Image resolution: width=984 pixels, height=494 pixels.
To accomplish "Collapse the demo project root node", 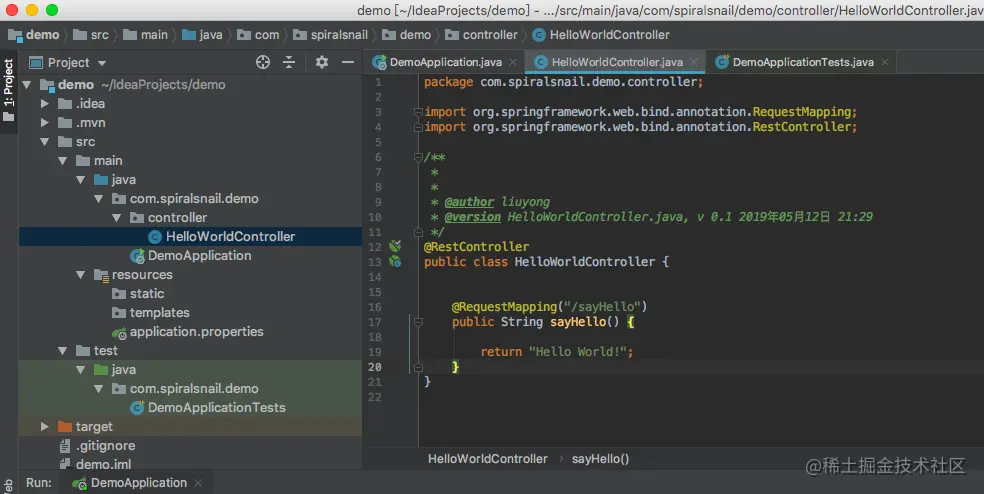I will click(x=27, y=85).
